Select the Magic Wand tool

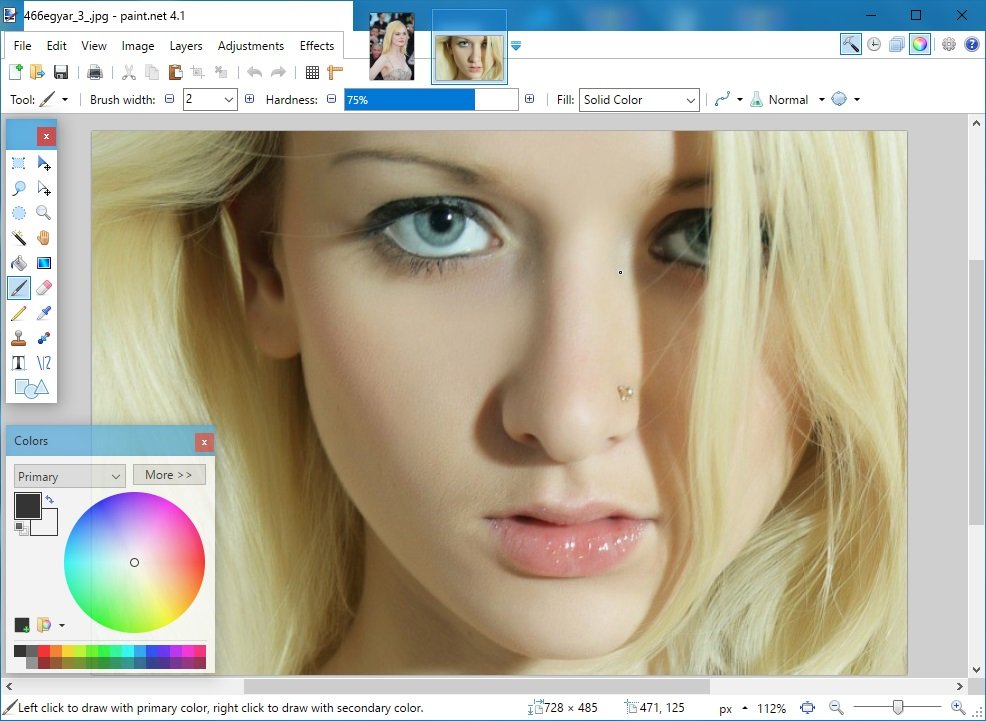pyautogui.click(x=18, y=238)
